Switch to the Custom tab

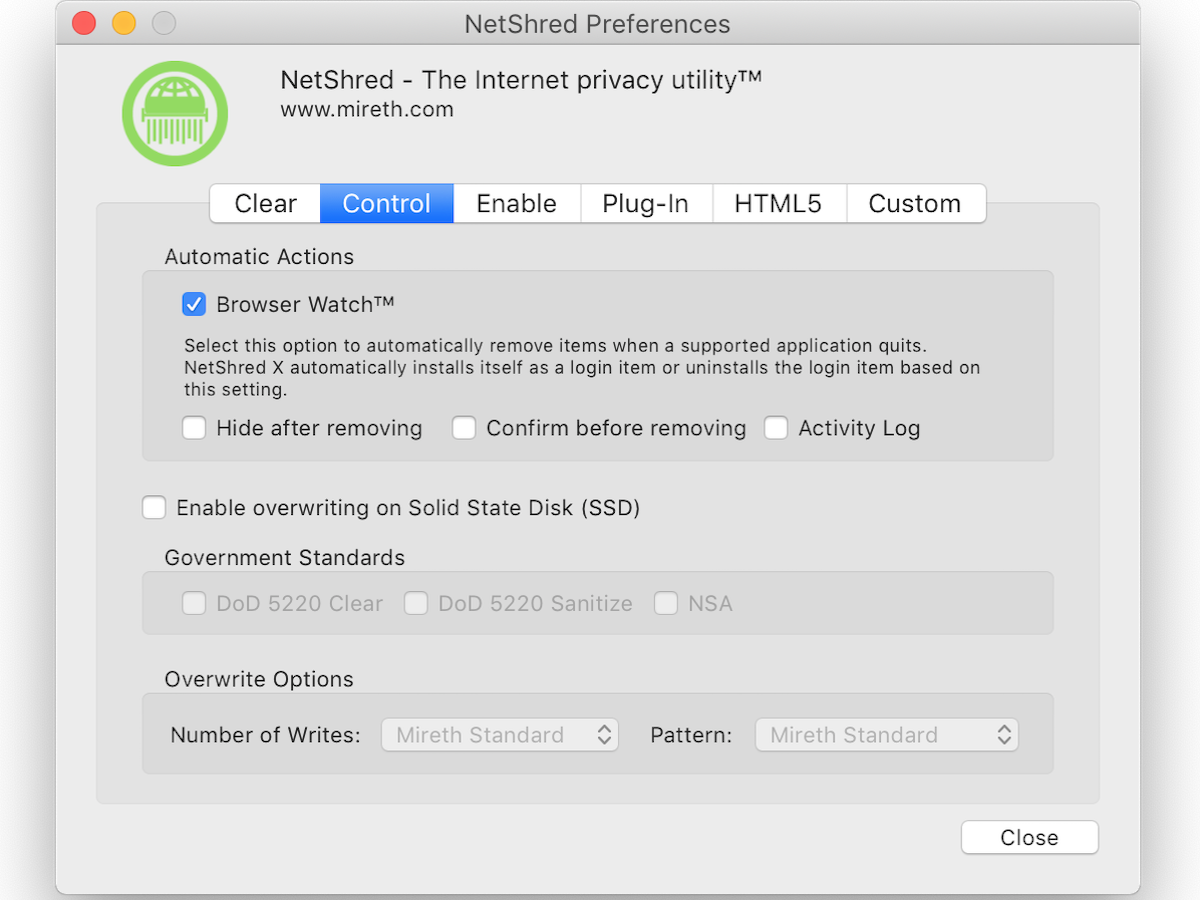point(914,204)
